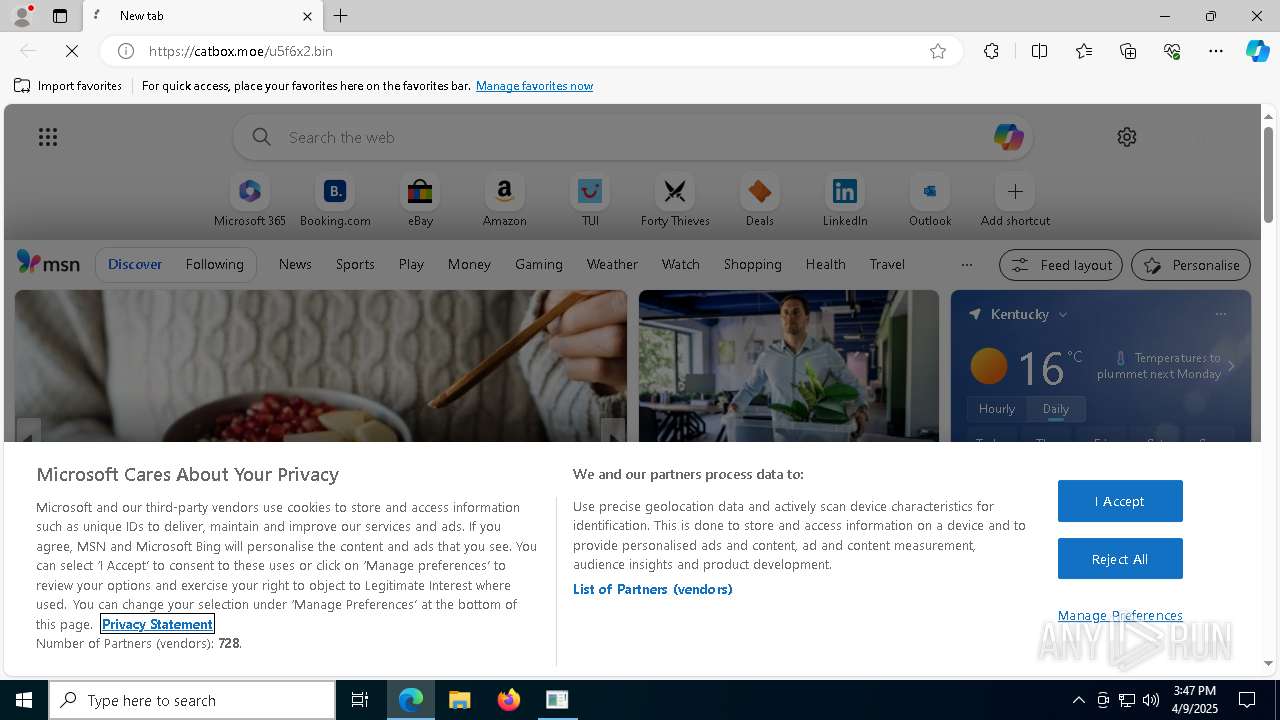Expand the Kentucky location dropdown
Screen dimensions: 1280x720
click(1063, 314)
